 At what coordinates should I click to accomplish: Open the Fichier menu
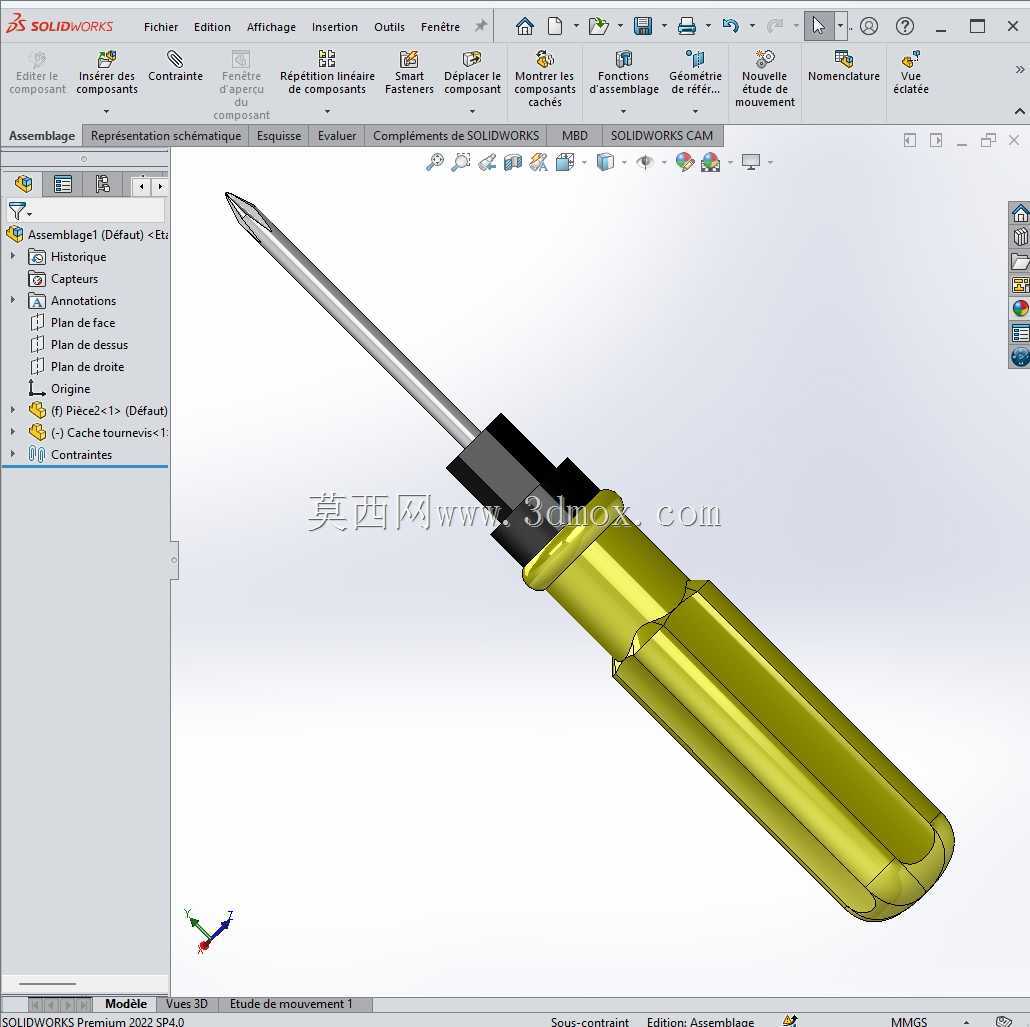[x=161, y=27]
